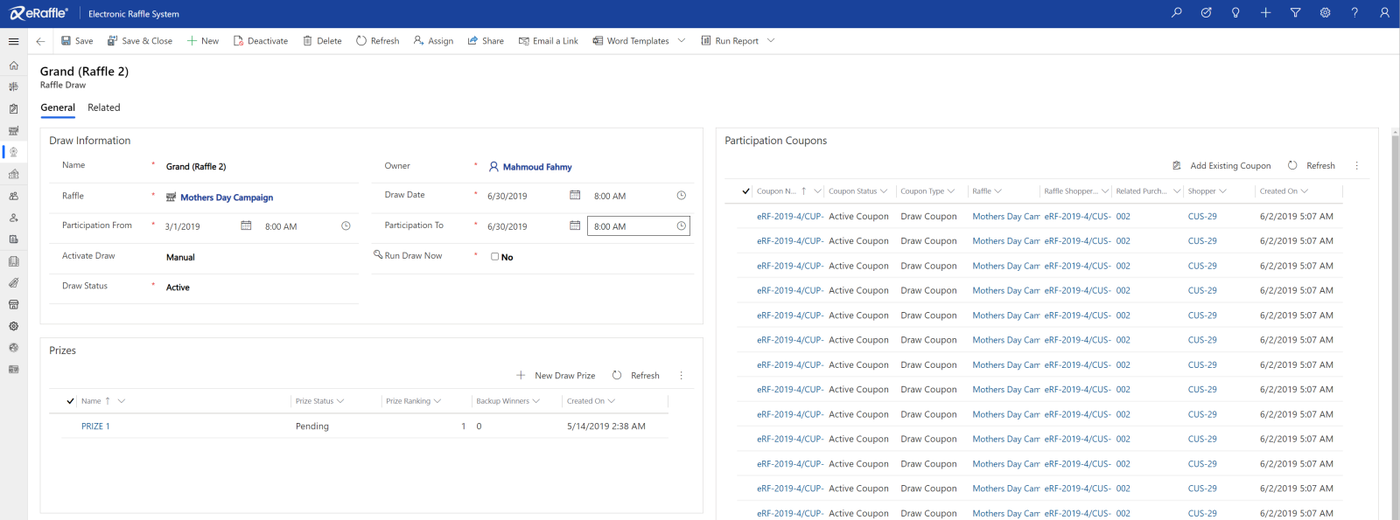Expand the Run Report dropdown arrow
Screen dimensions: 1400x520
coord(771,41)
